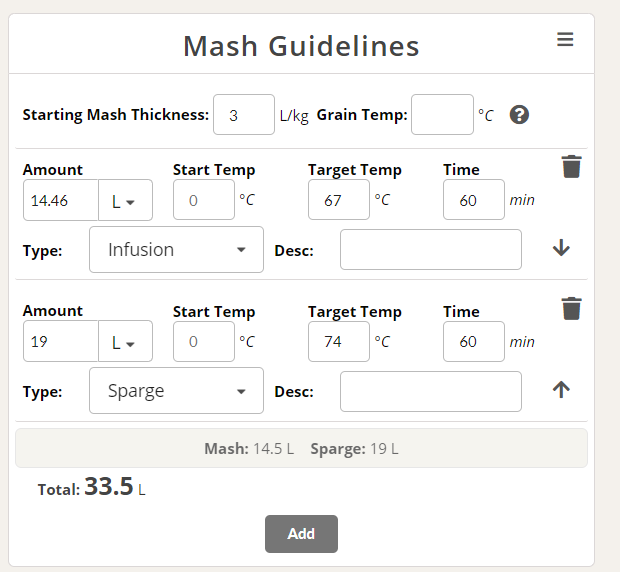620x572 pixels.
Task: Edit the Target Temp field showing 67
Action: (339, 200)
